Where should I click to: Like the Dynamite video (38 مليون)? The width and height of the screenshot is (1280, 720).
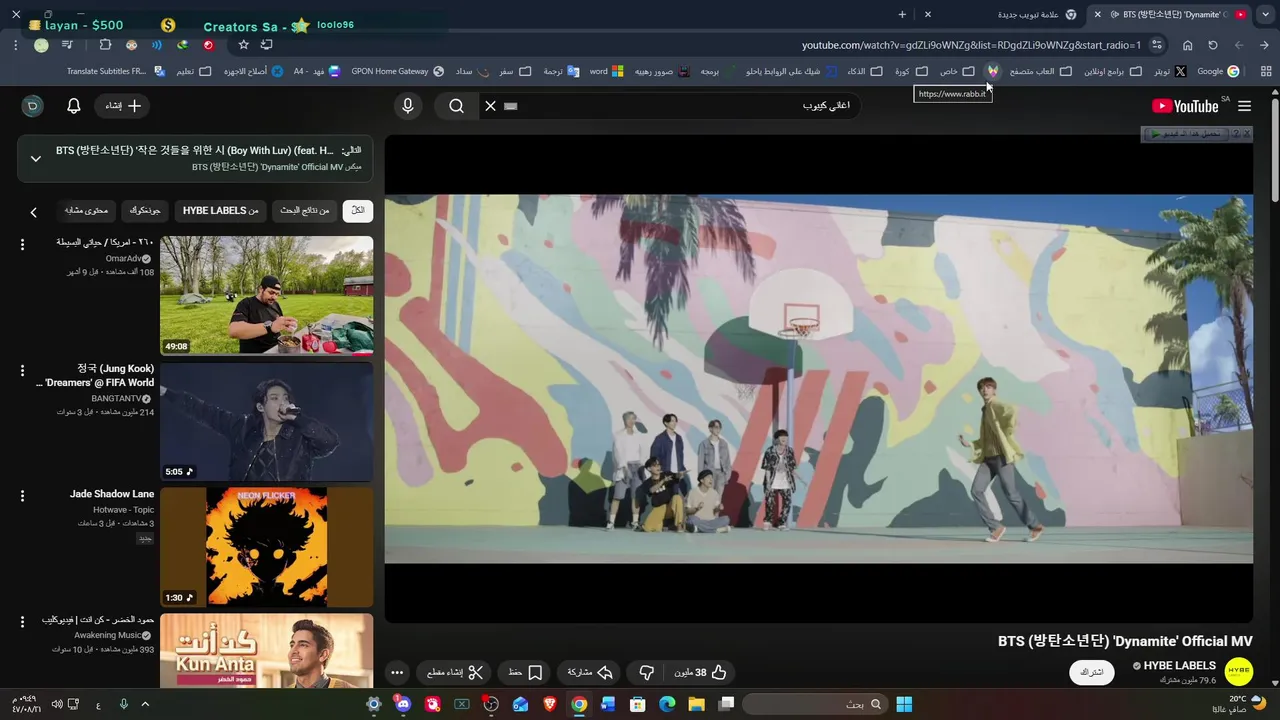(x=700, y=673)
